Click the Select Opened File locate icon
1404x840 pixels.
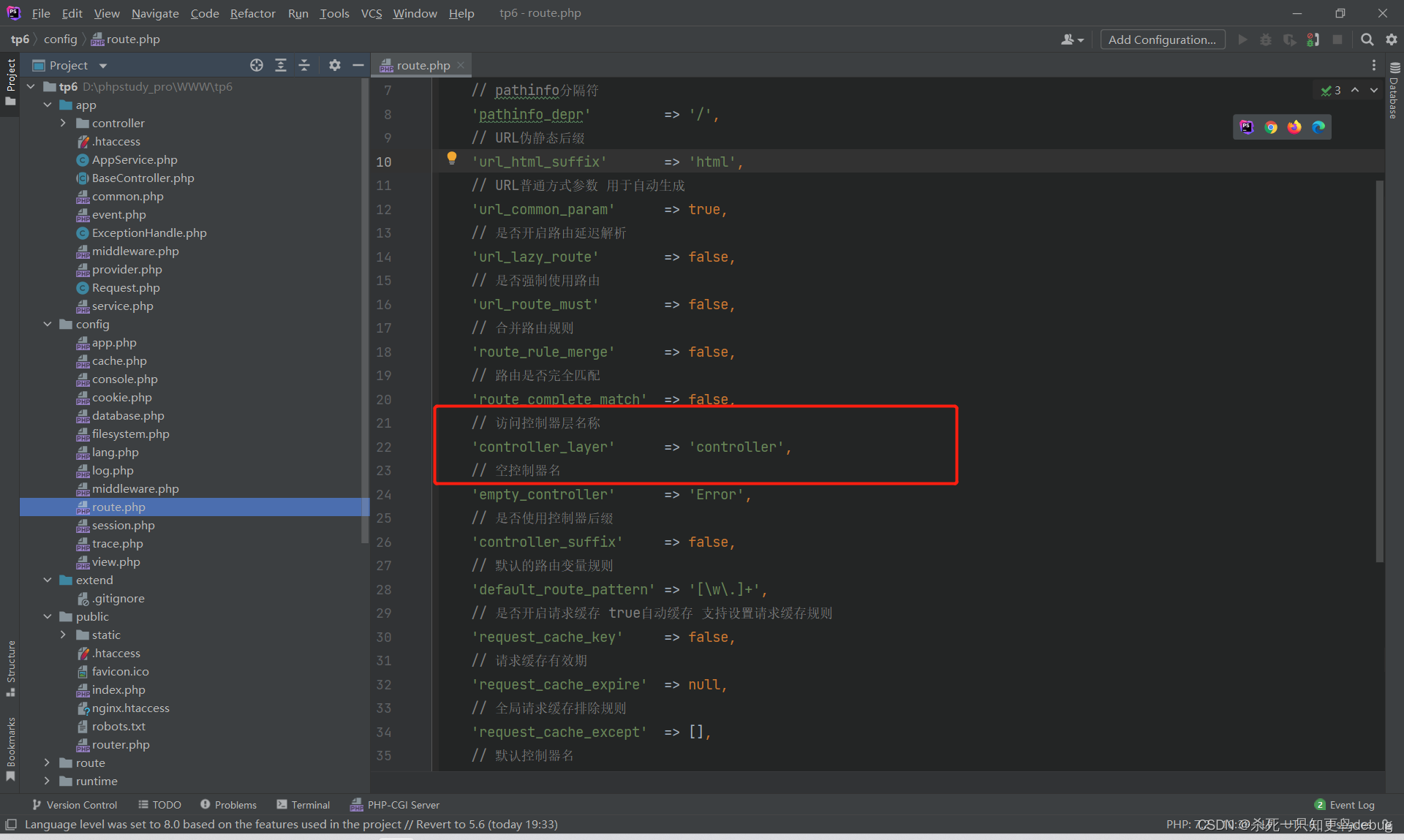point(257,65)
